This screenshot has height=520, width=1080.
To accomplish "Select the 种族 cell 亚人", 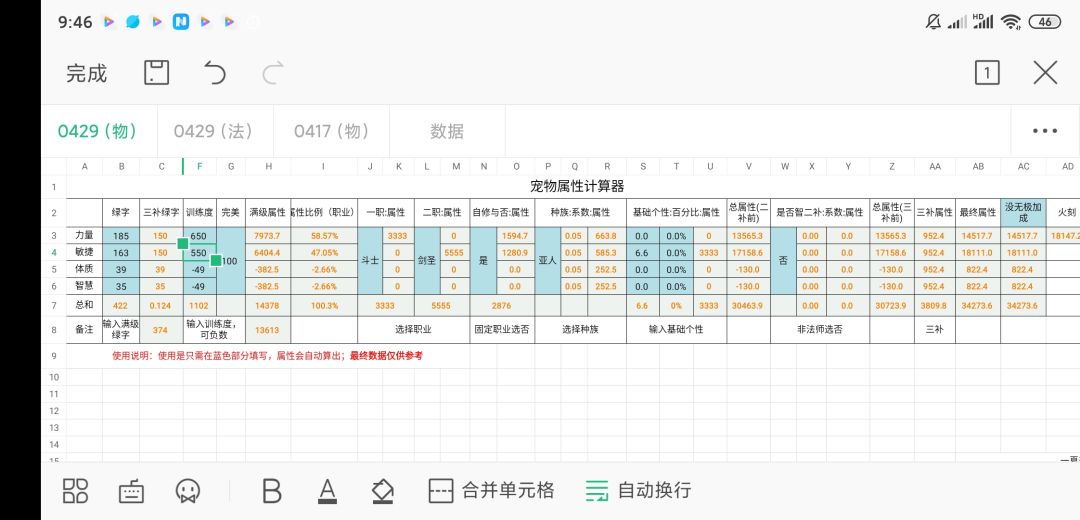I will 548,261.
